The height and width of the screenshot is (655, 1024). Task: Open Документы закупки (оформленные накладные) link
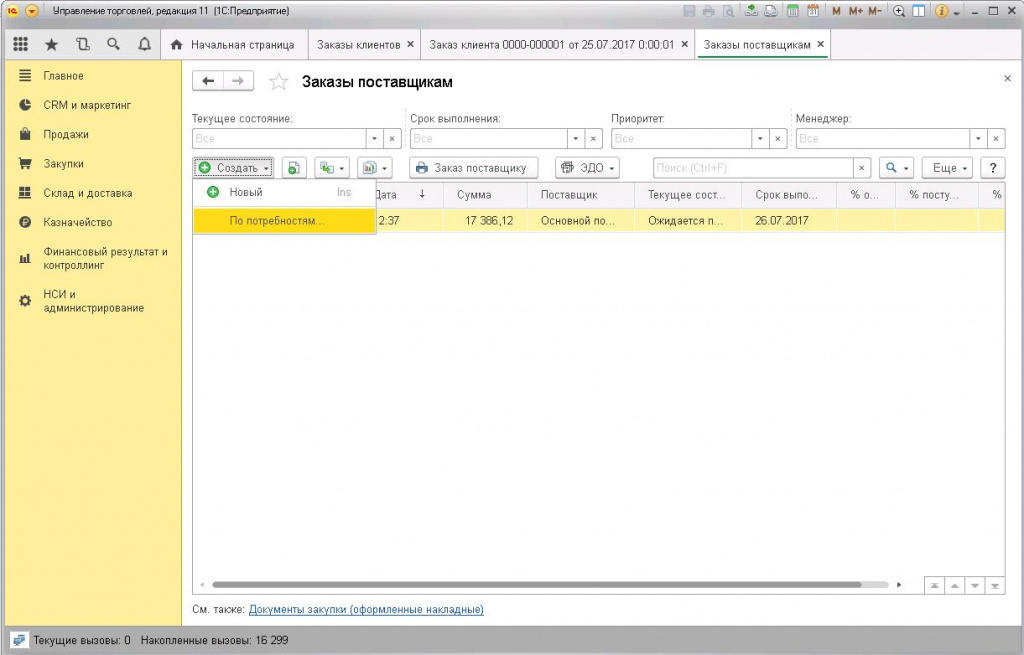[x=366, y=609]
